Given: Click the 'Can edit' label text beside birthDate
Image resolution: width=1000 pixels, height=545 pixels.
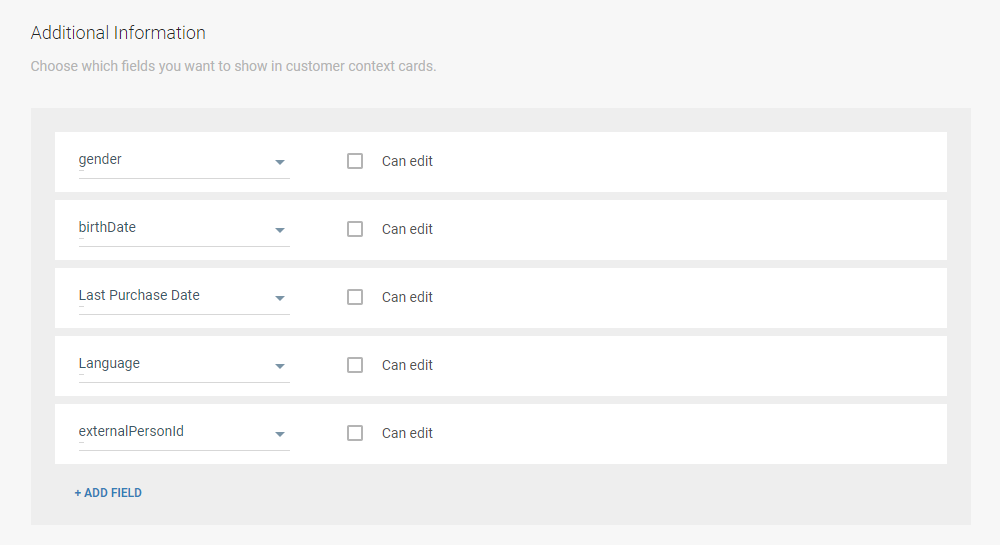Looking at the screenshot, I should click(407, 229).
